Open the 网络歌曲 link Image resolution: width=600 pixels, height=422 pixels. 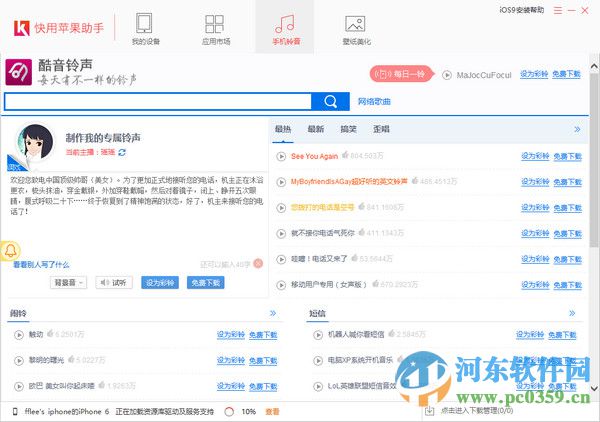374,102
